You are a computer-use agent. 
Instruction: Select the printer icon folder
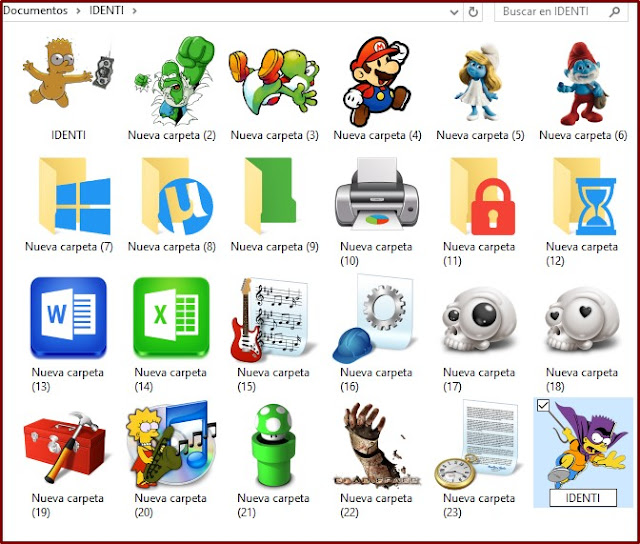tap(377, 194)
